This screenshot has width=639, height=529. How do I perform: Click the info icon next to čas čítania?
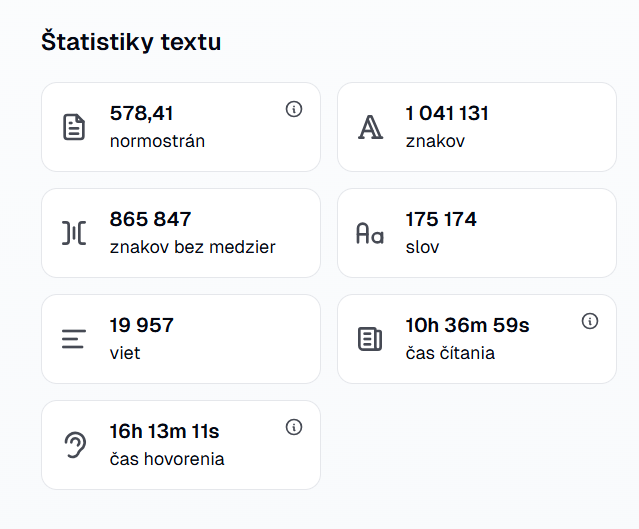[590, 321]
